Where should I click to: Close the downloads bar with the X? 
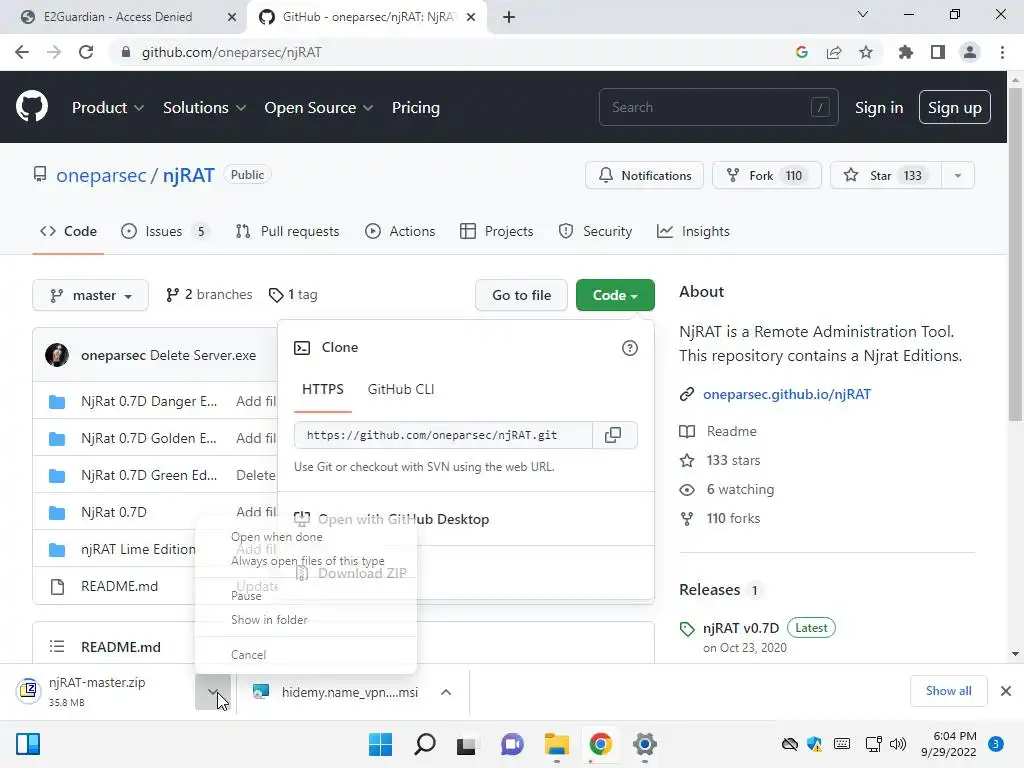(x=1006, y=691)
